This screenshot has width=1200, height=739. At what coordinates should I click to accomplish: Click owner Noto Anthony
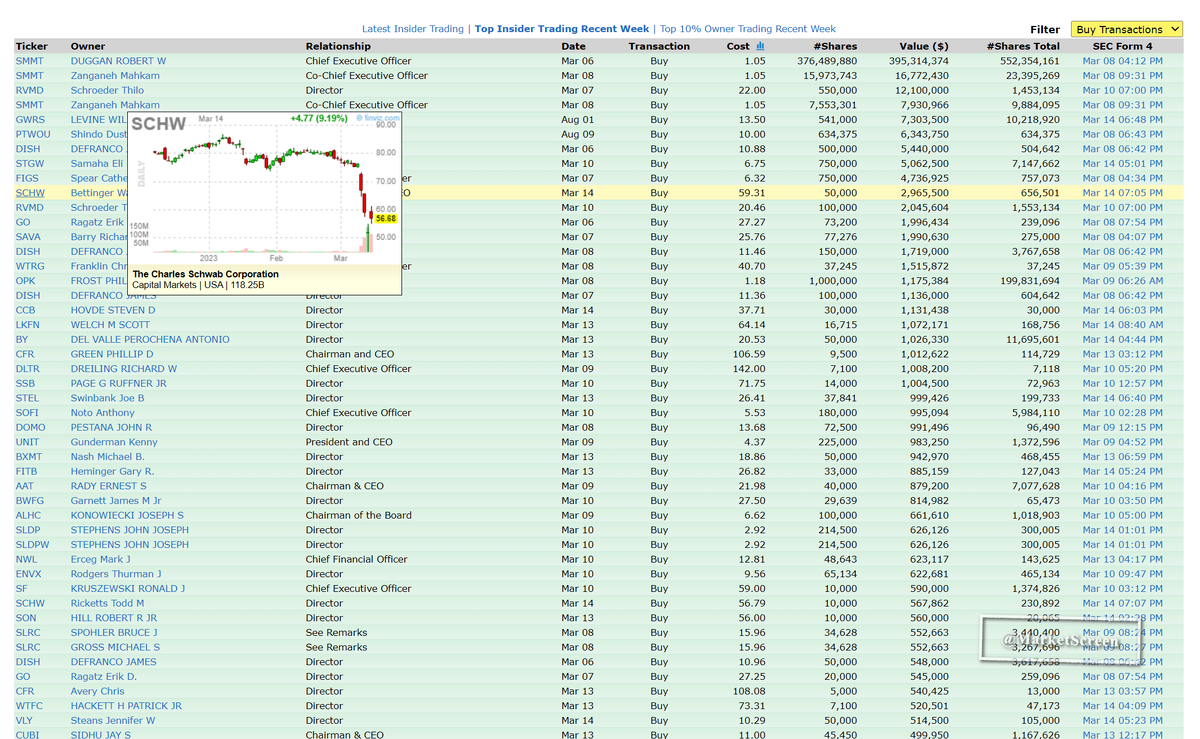[x=102, y=413]
